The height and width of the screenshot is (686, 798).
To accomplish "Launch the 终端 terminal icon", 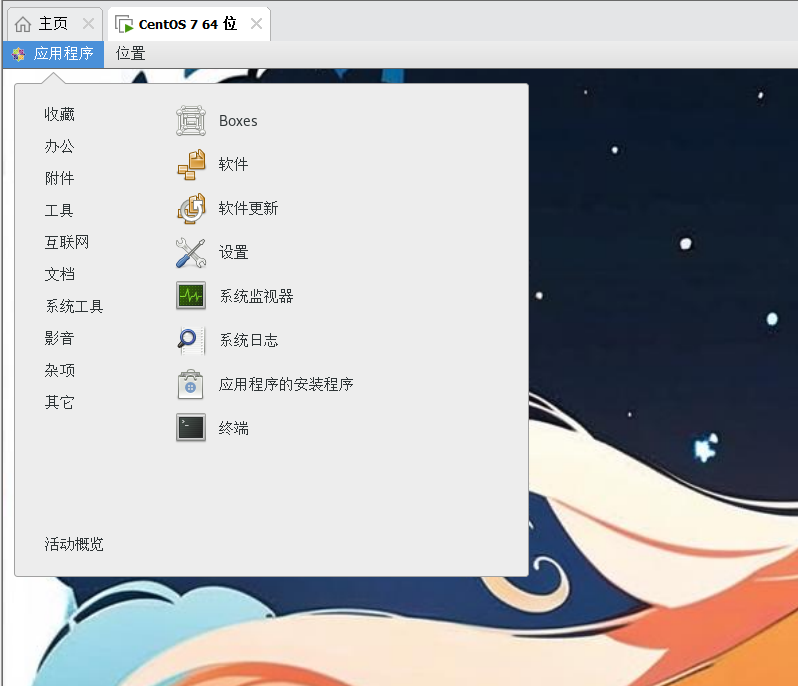I will coord(190,428).
